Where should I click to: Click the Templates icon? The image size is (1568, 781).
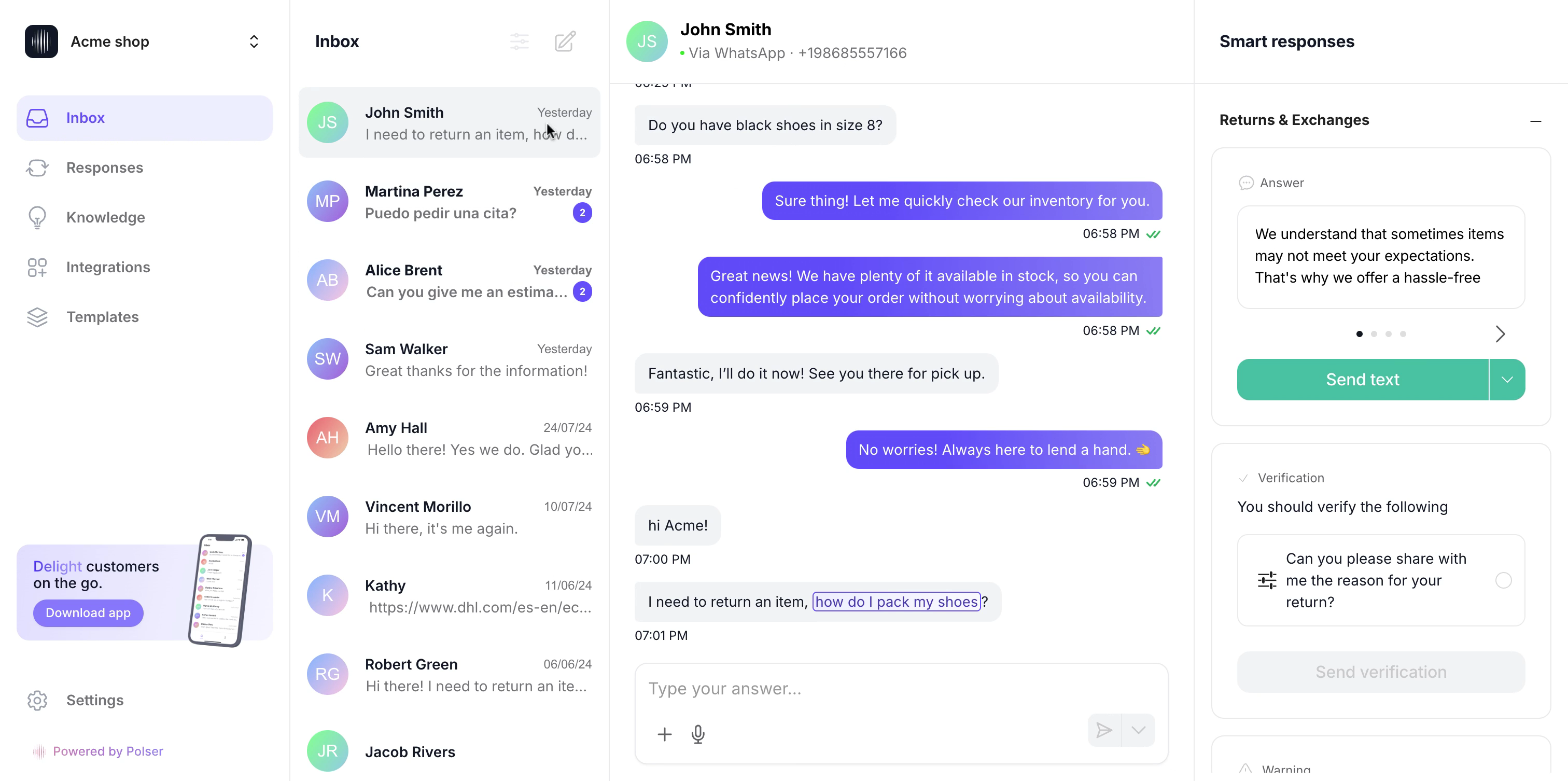pyautogui.click(x=36, y=316)
